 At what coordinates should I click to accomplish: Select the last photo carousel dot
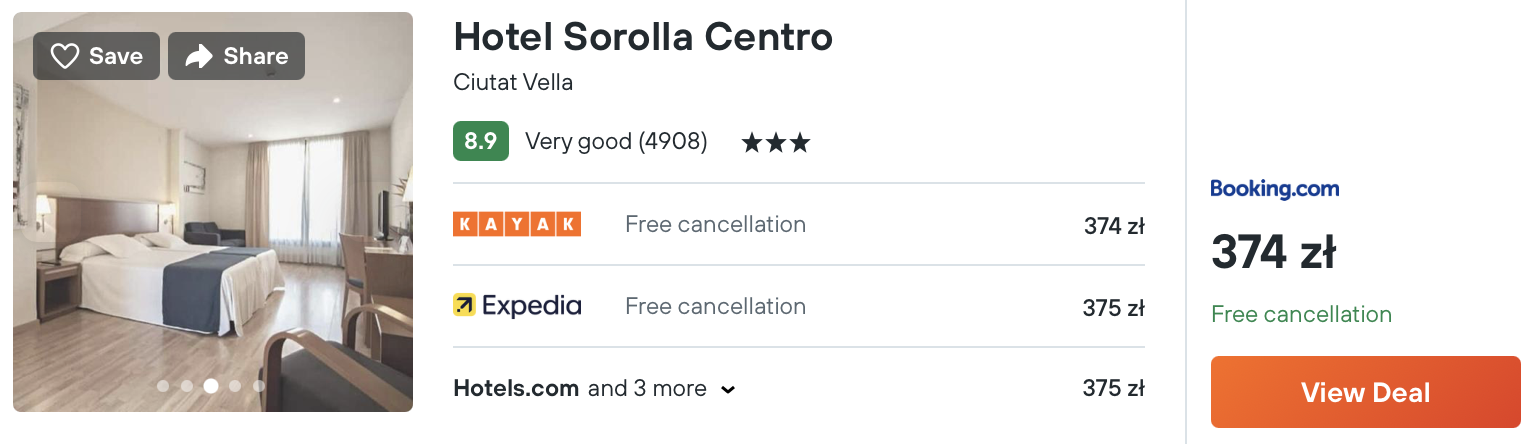(x=259, y=386)
